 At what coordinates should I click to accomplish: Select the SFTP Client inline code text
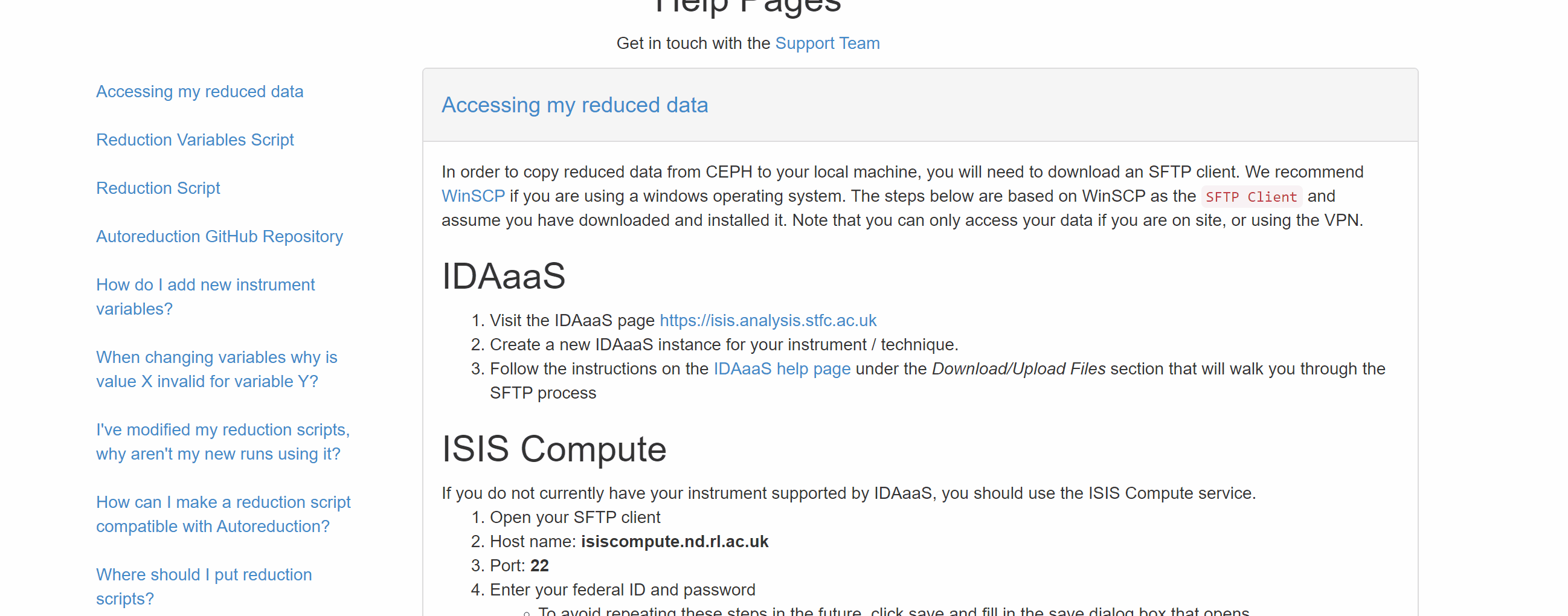(1252, 197)
